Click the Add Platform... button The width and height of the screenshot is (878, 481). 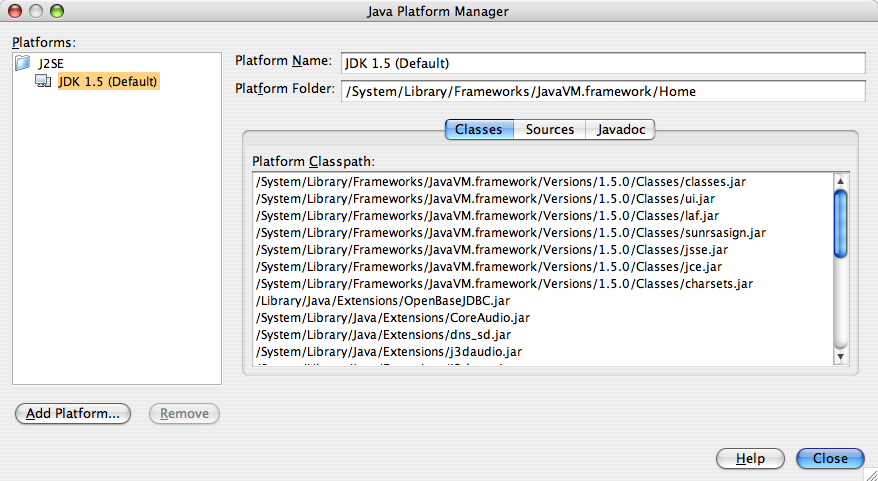[73, 413]
